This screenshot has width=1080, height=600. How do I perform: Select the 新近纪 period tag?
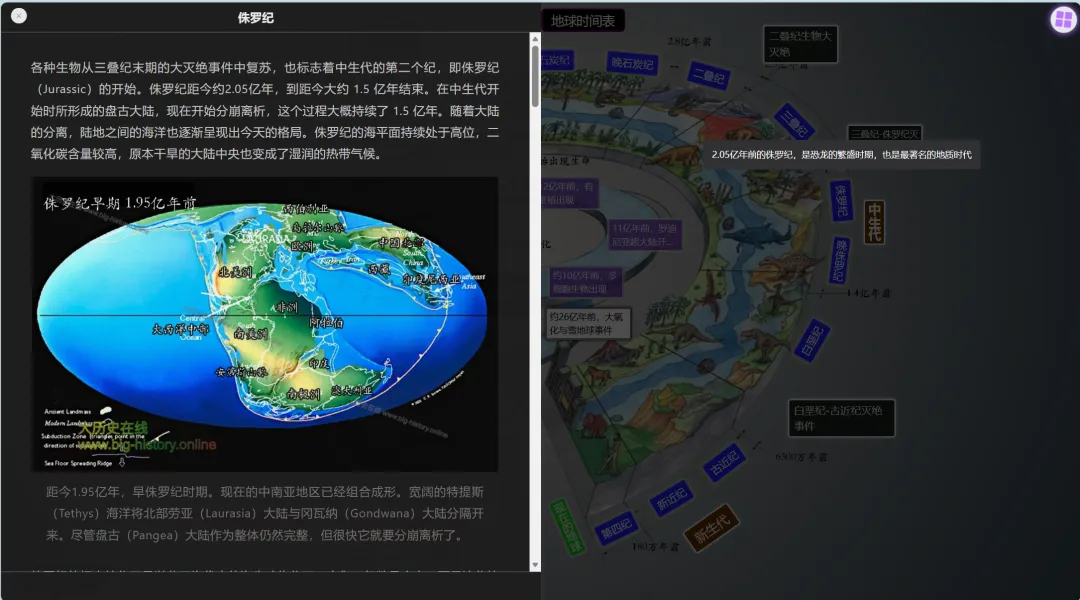[671, 497]
